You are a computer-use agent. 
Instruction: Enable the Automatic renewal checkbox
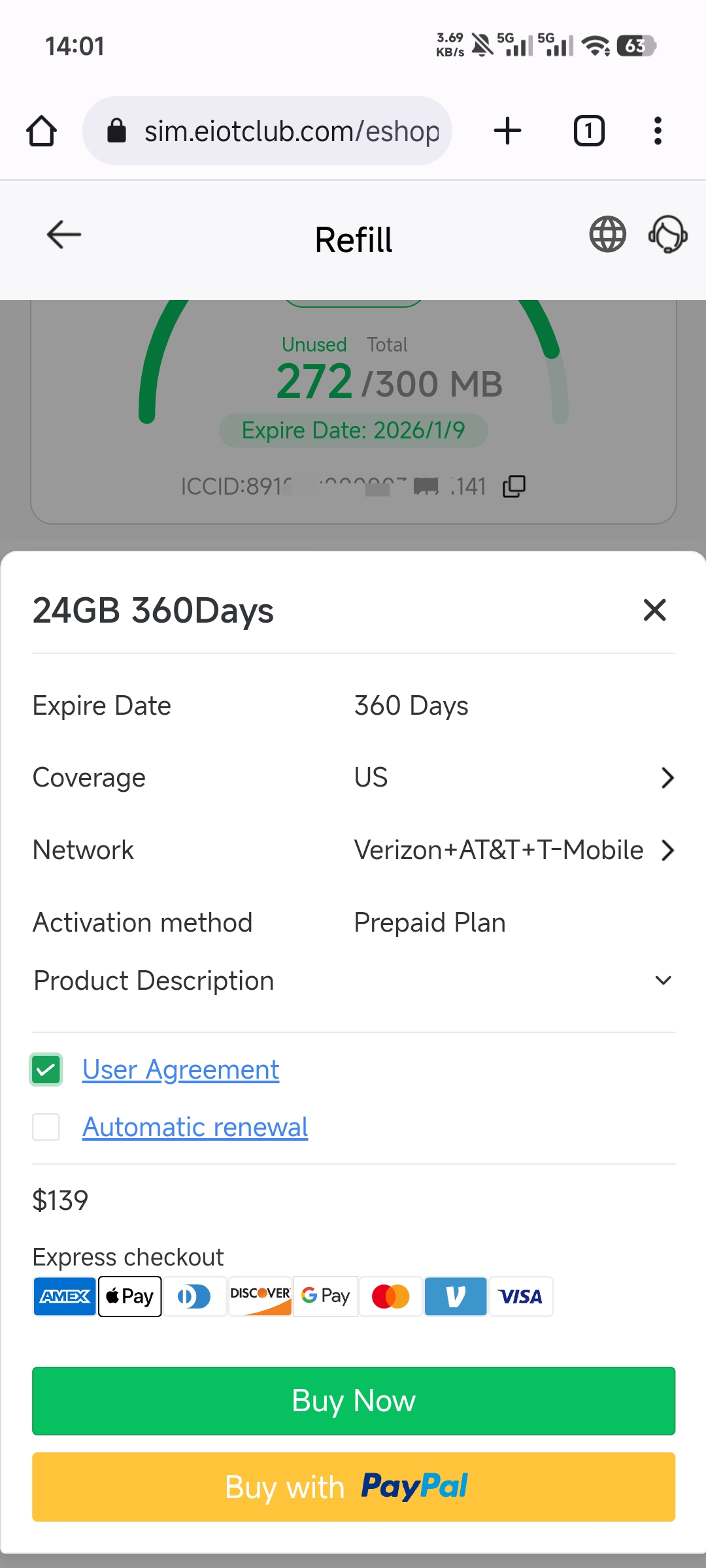(x=46, y=1127)
